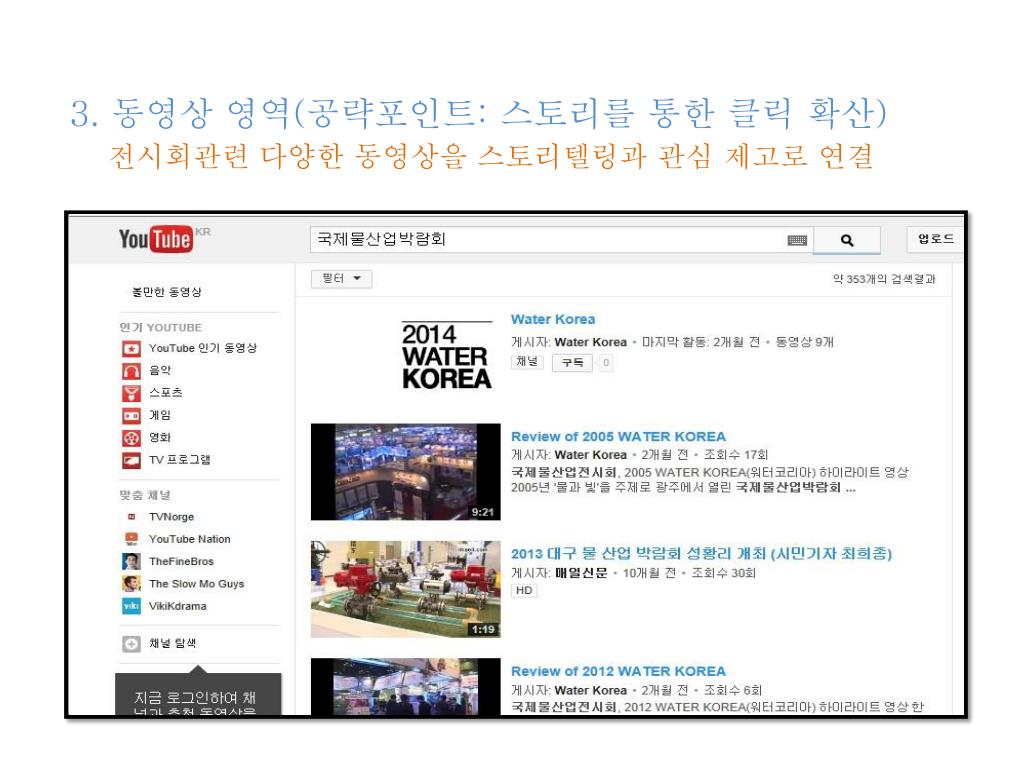Screen dimensions: 1024x768
Task: Click the YouTube KR logo
Action: pyautogui.click(x=164, y=238)
